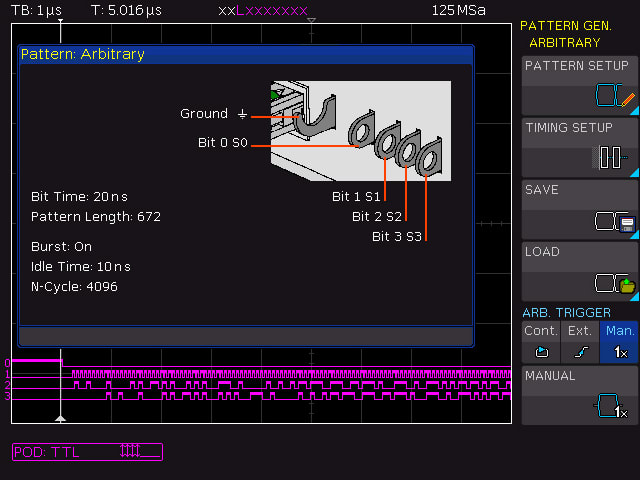Click the Bit 0 S0 label
640x480 pixels.
coord(223,142)
